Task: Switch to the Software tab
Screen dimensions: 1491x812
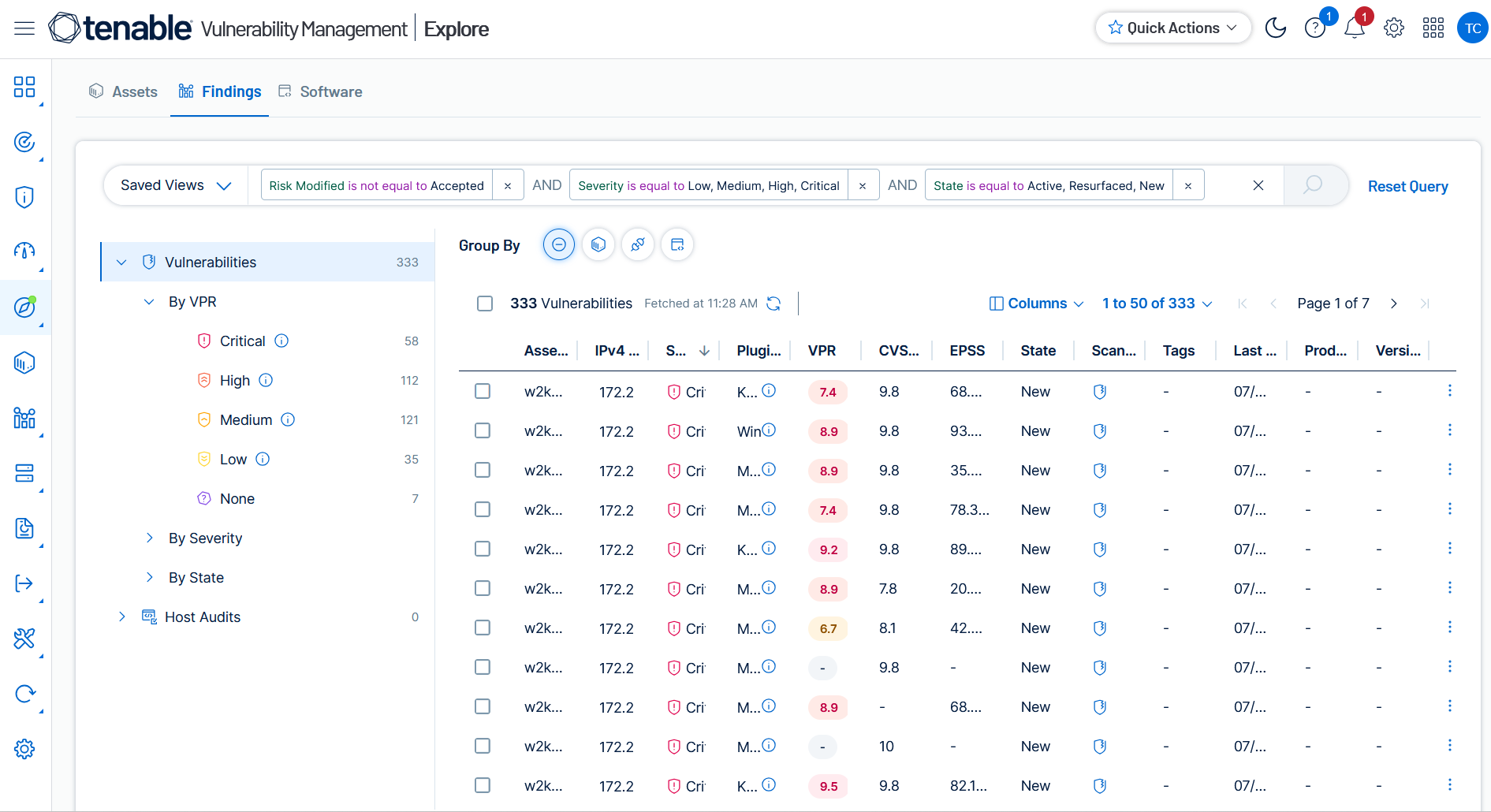Action: tap(320, 91)
